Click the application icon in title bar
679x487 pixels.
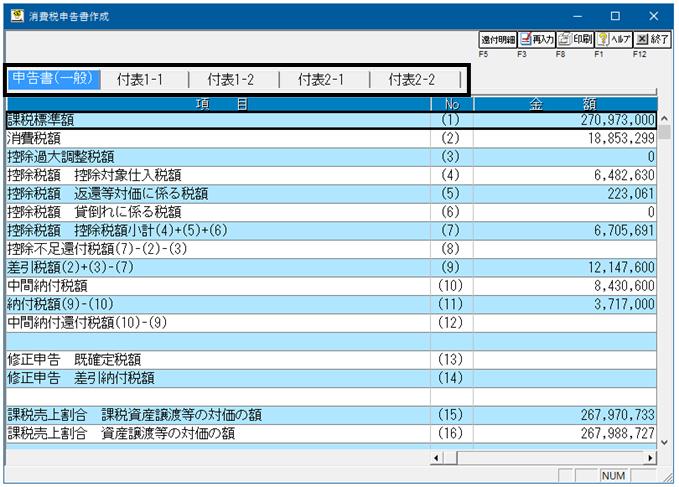[x=17, y=16]
